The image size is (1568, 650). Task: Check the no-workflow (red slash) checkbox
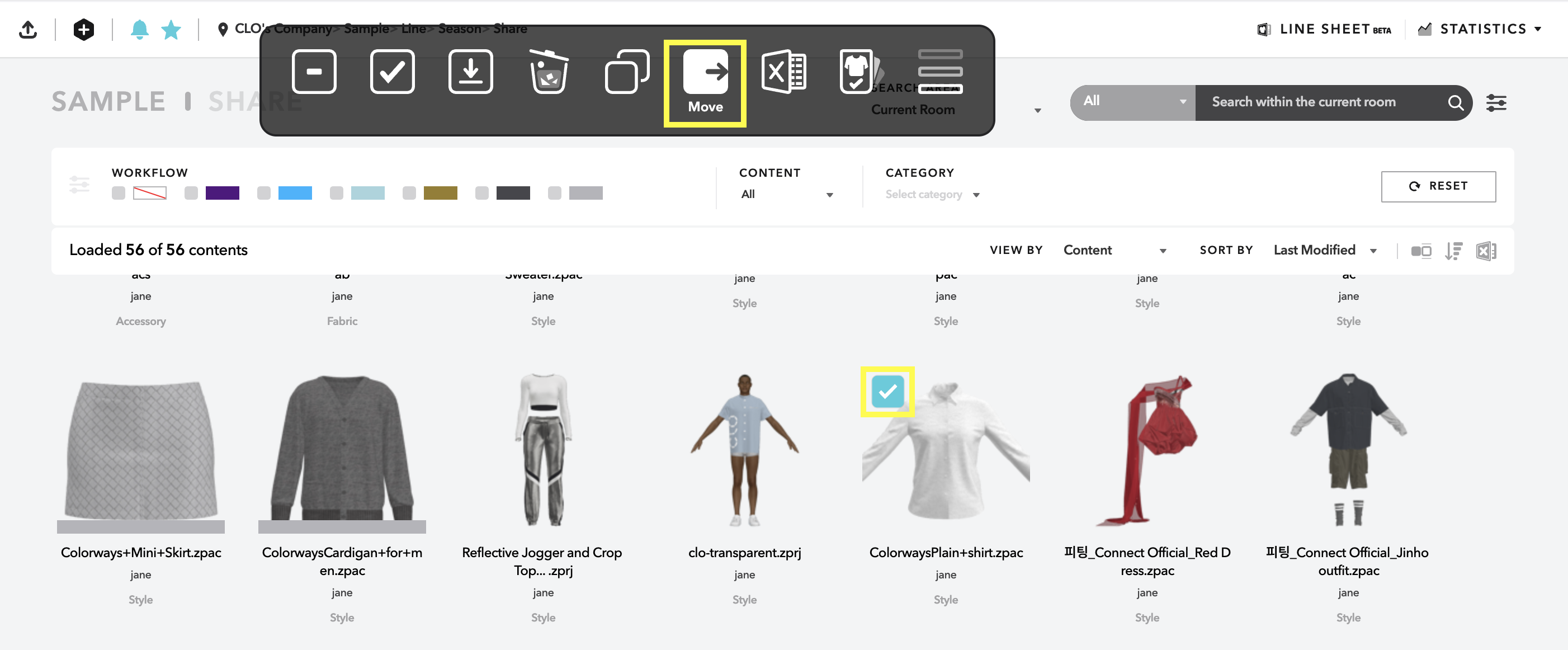[119, 193]
